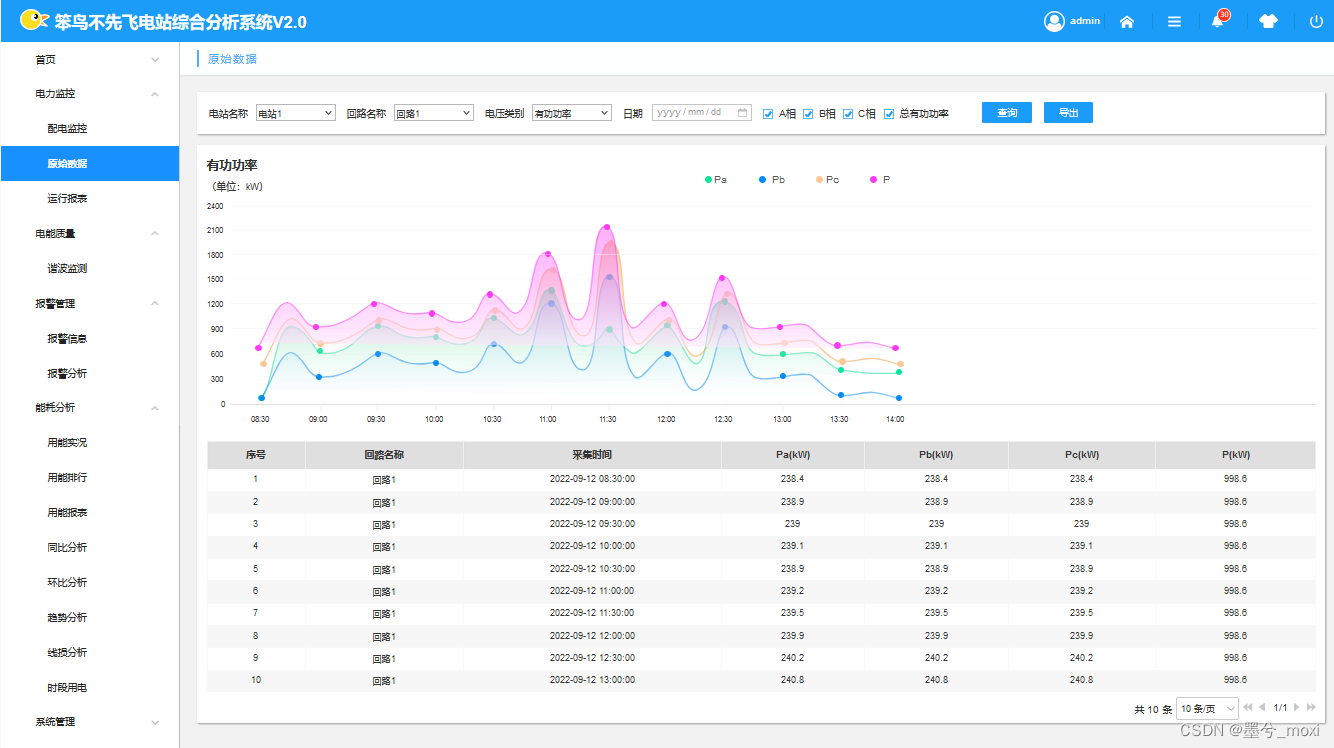The height and width of the screenshot is (748, 1334).
Task: Go to previous page pagination arrow
Action: pos(1262,707)
